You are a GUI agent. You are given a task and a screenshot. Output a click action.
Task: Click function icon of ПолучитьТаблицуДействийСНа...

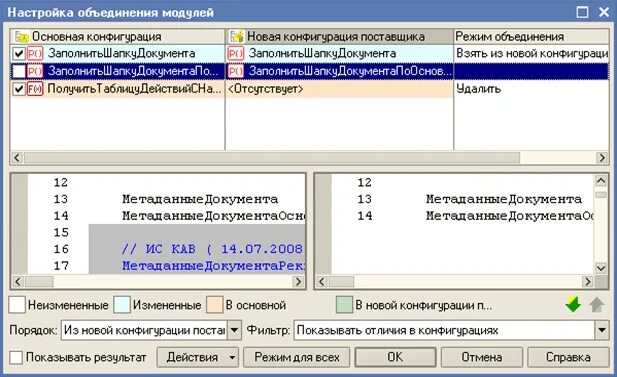click(x=35, y=89)
